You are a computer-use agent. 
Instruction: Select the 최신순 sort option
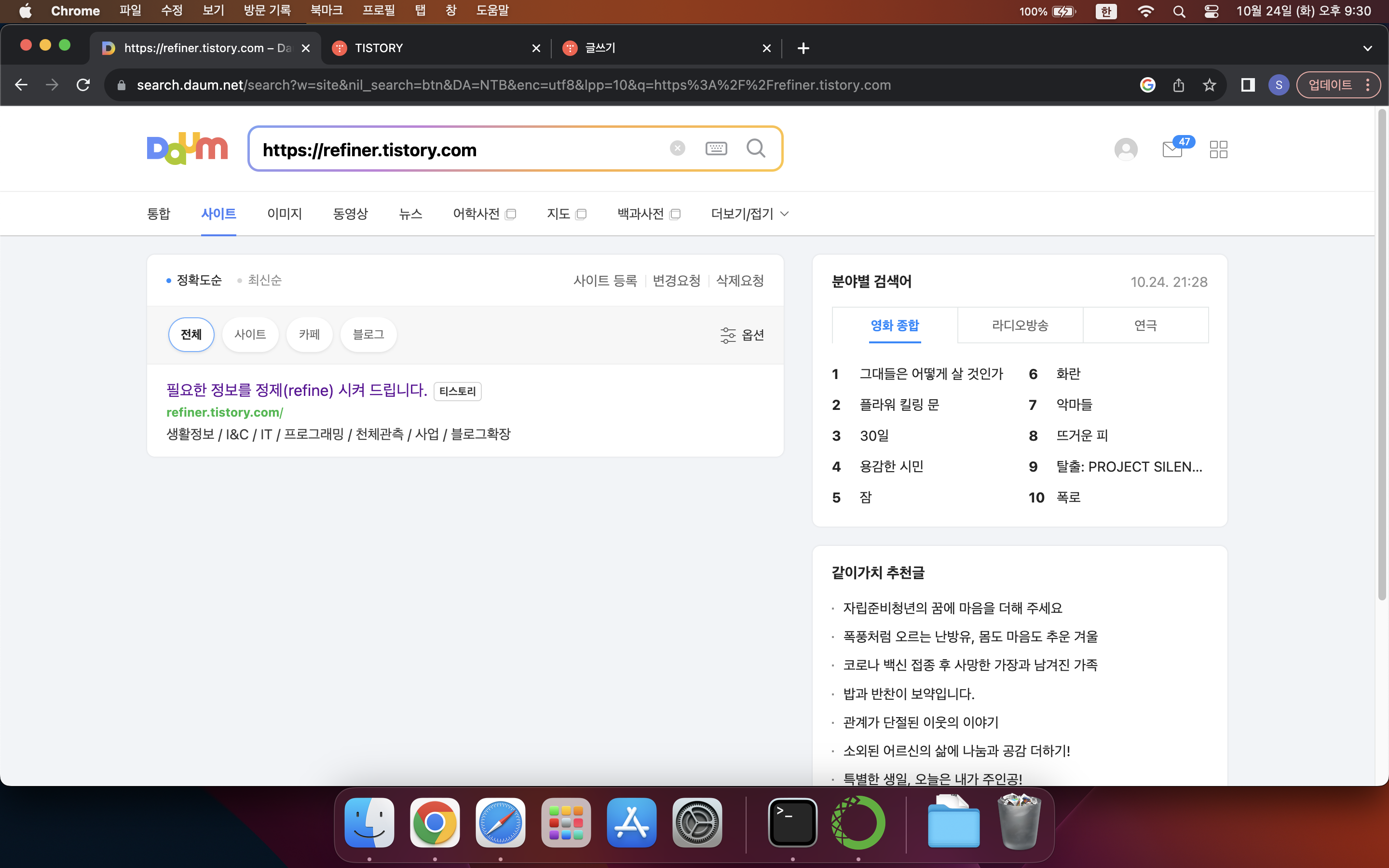264,280
